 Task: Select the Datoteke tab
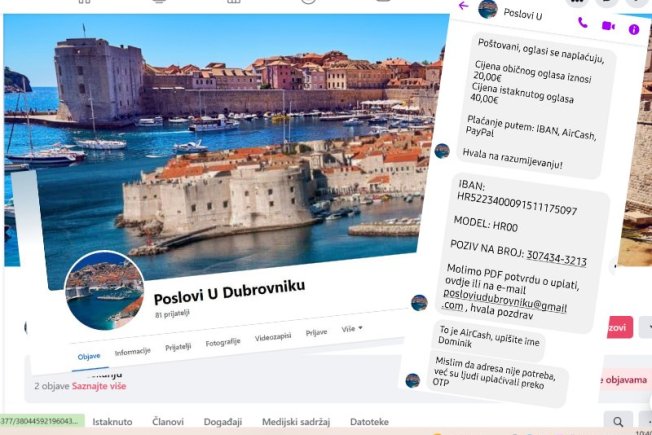click(x=369, y=422)
